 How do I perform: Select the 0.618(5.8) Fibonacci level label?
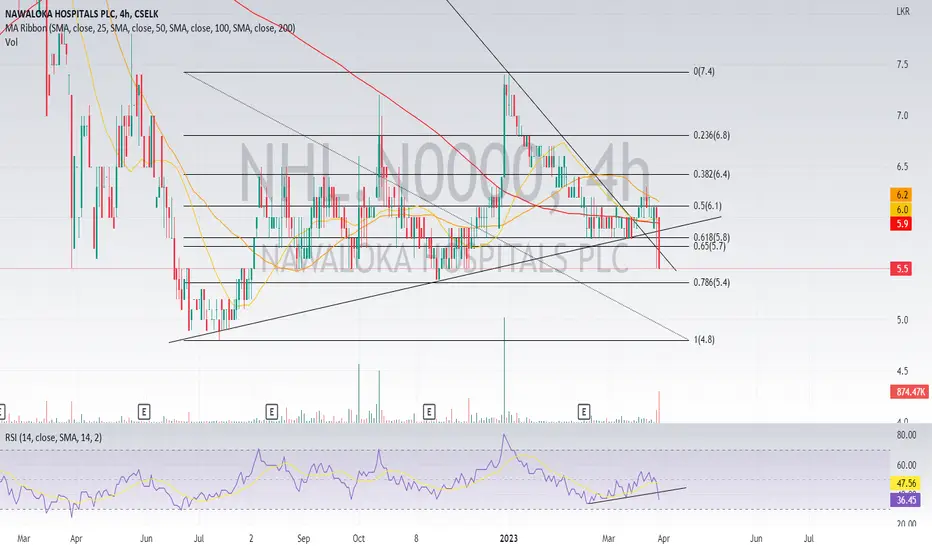711,237
